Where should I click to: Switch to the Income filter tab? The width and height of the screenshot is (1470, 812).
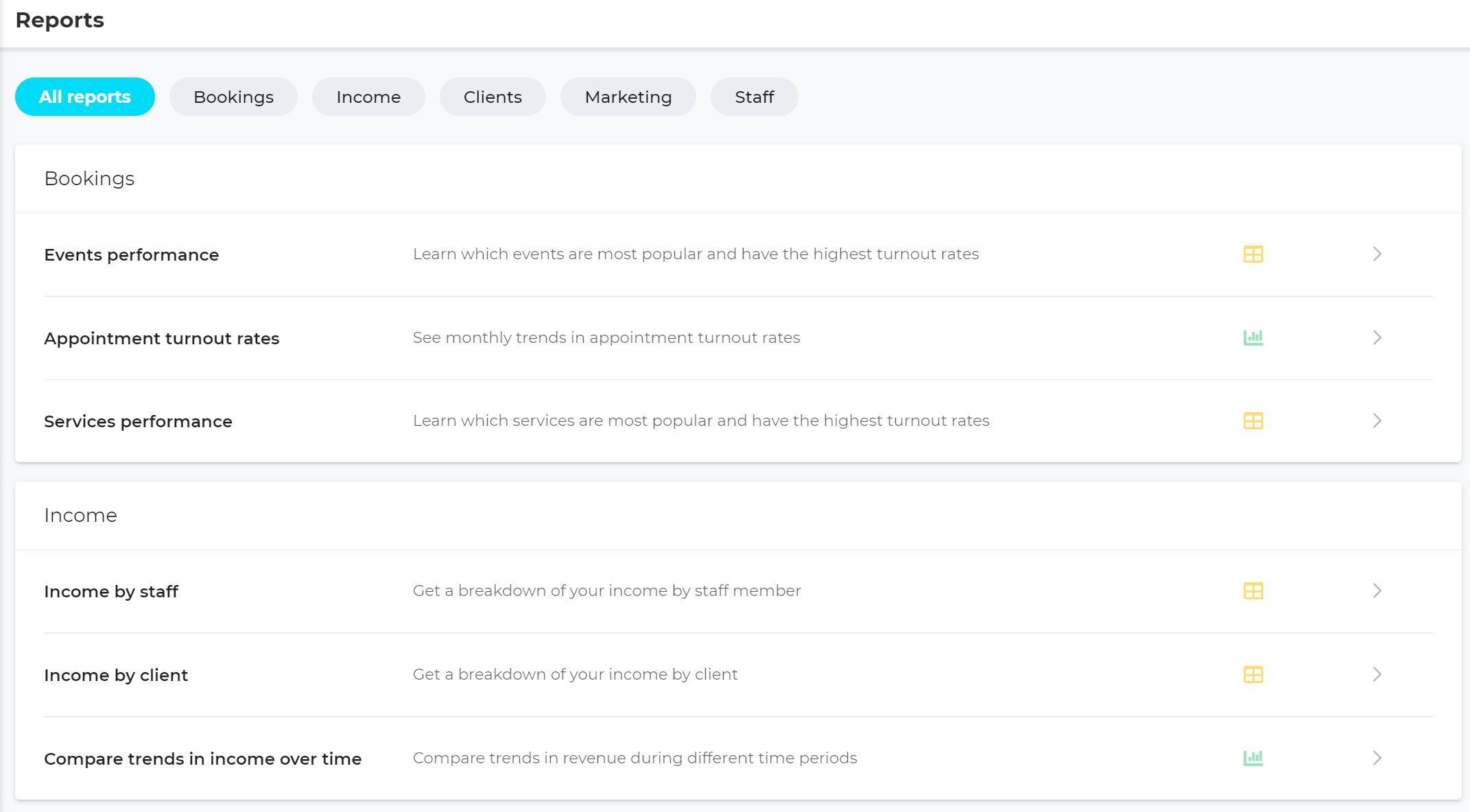[368, 97]
